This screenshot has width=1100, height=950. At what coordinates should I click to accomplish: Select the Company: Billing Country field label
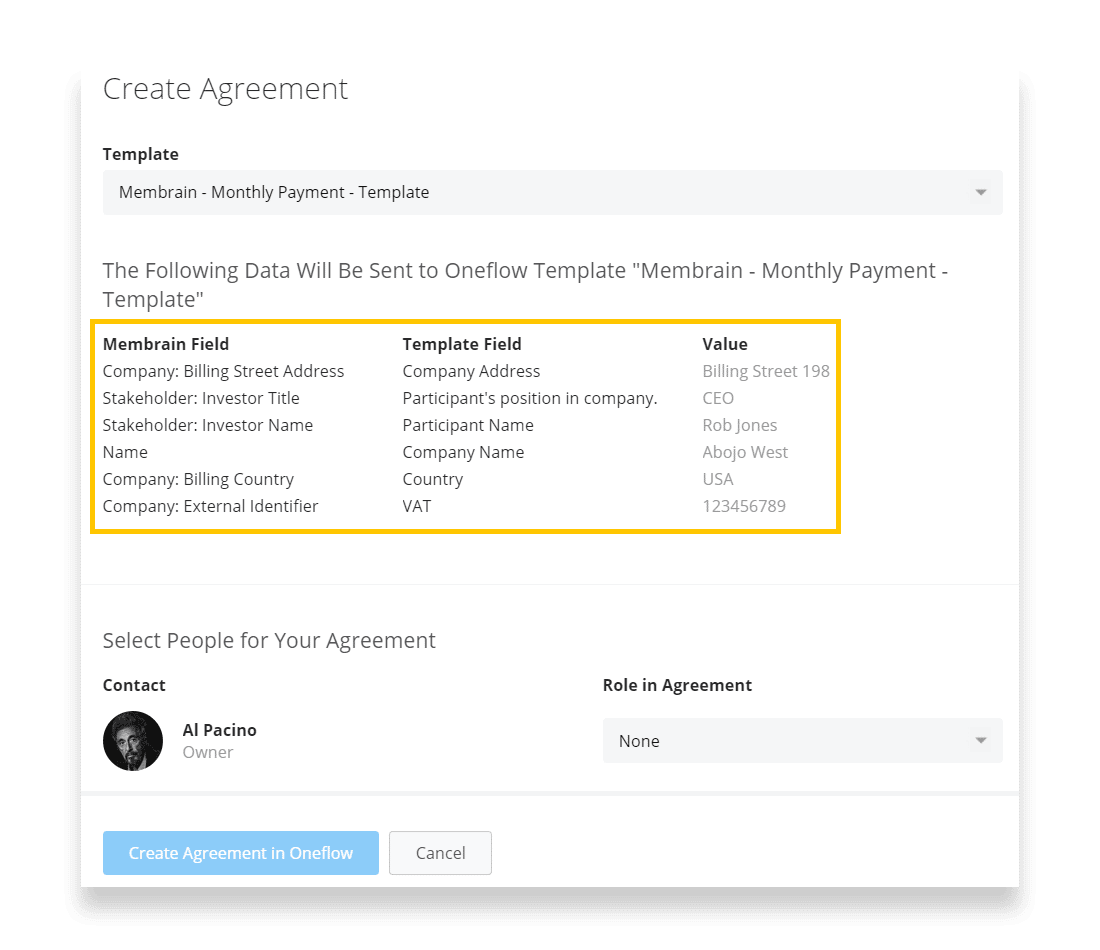point(198,479)
